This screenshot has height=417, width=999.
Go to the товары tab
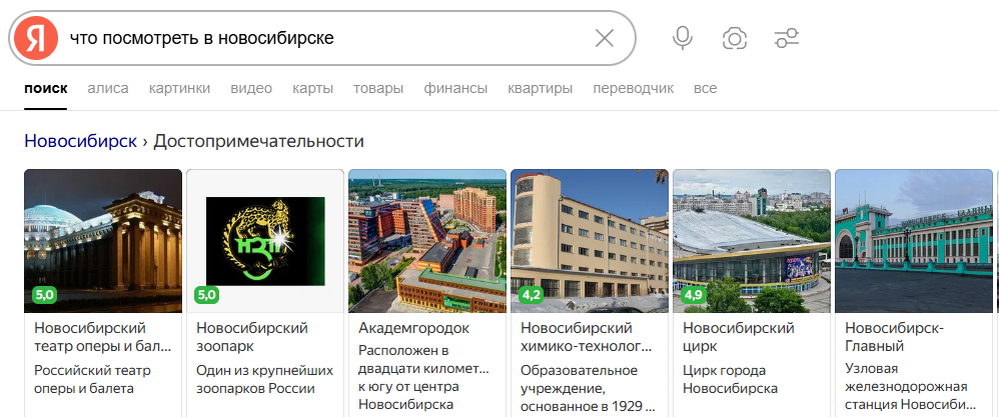pyautogui.click(x=378, y=88)
